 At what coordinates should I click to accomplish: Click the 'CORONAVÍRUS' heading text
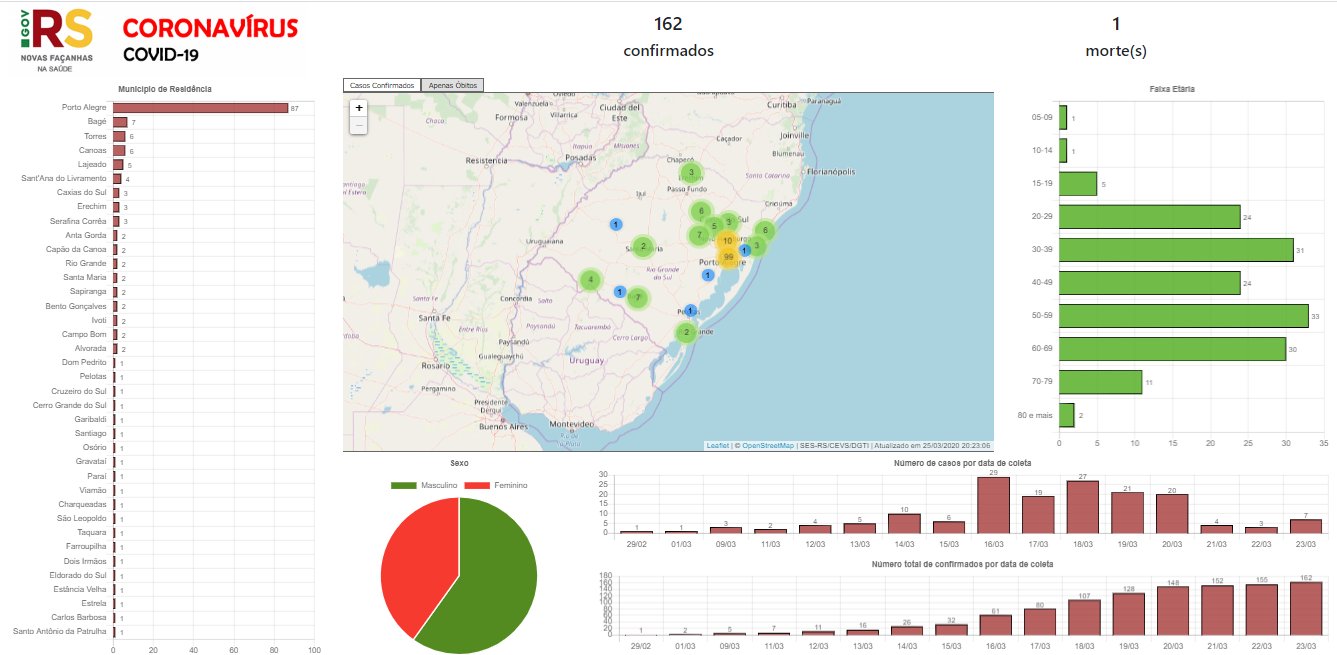[x=210, y=28]
